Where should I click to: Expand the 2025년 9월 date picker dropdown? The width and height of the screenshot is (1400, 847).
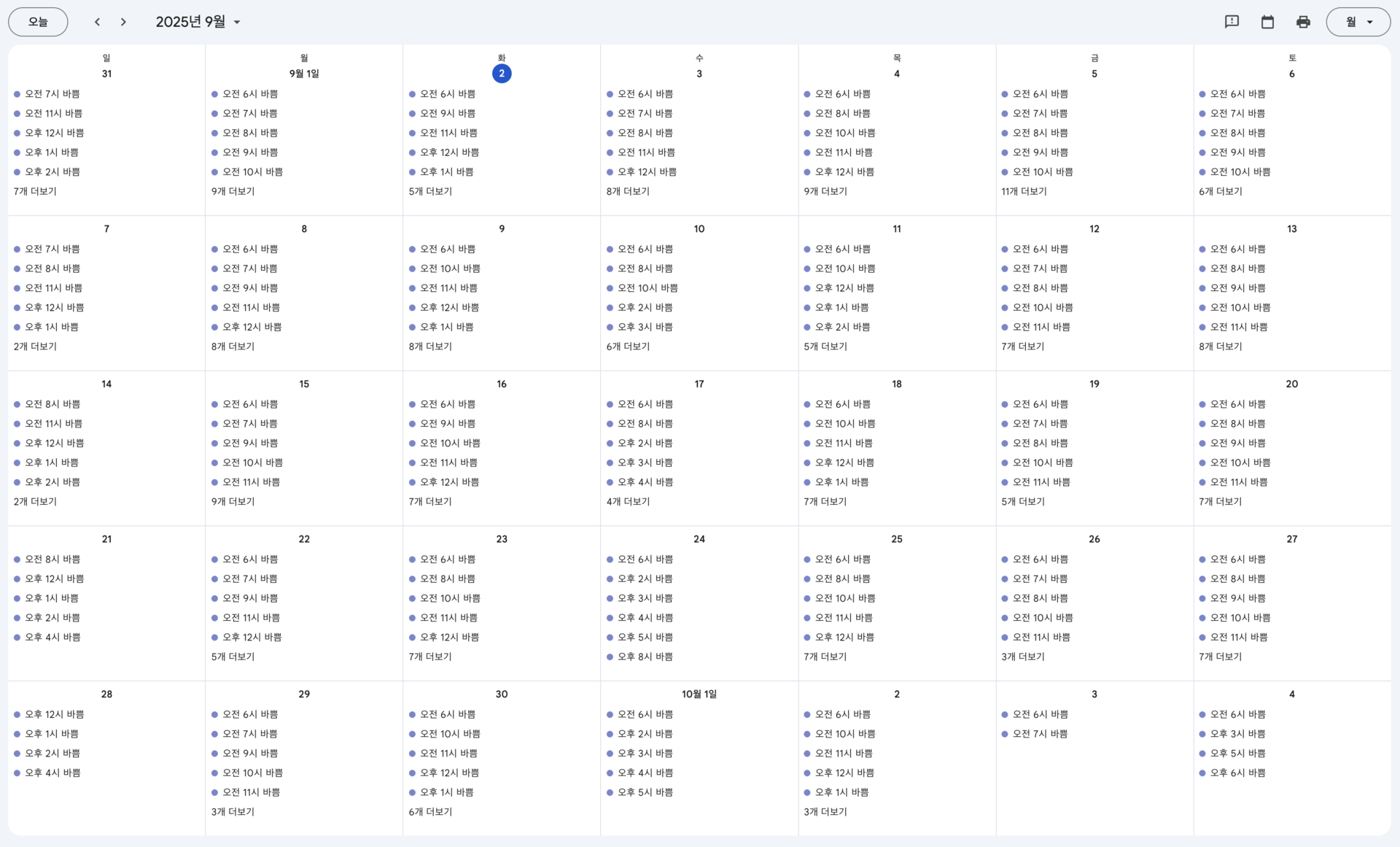pos(198,22)
